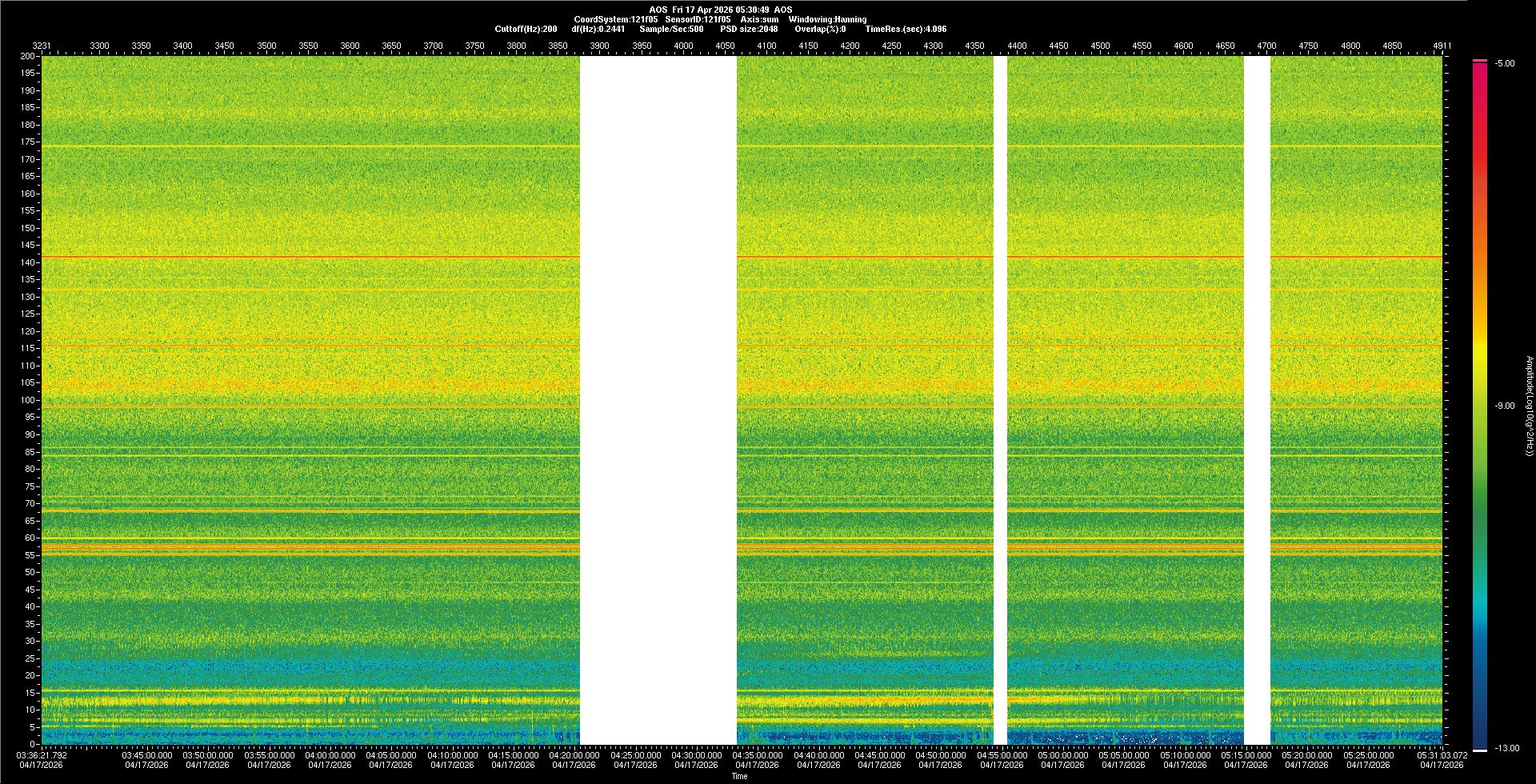Click the 05:00:00.000 time axis tick label
The image size is (1536, 784).
pyautogui.click(x=1063, y=755)
